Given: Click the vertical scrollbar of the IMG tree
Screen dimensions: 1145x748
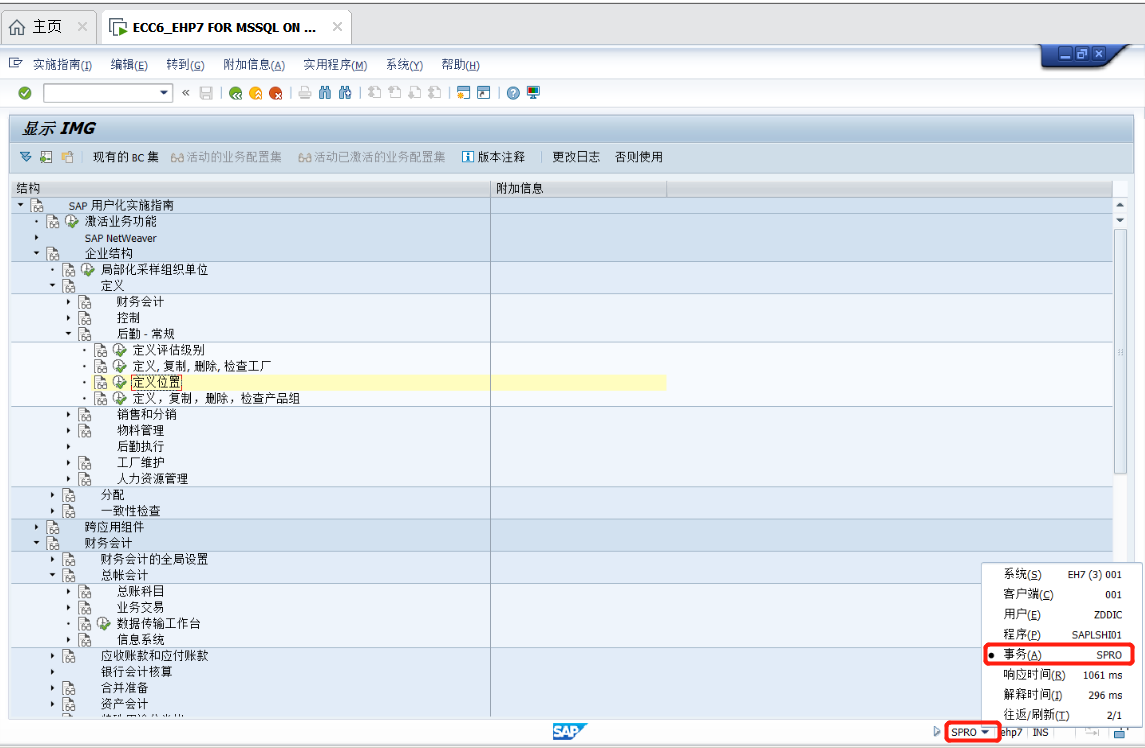Looking at the screenshot, I should click(x=1120, y=351).
